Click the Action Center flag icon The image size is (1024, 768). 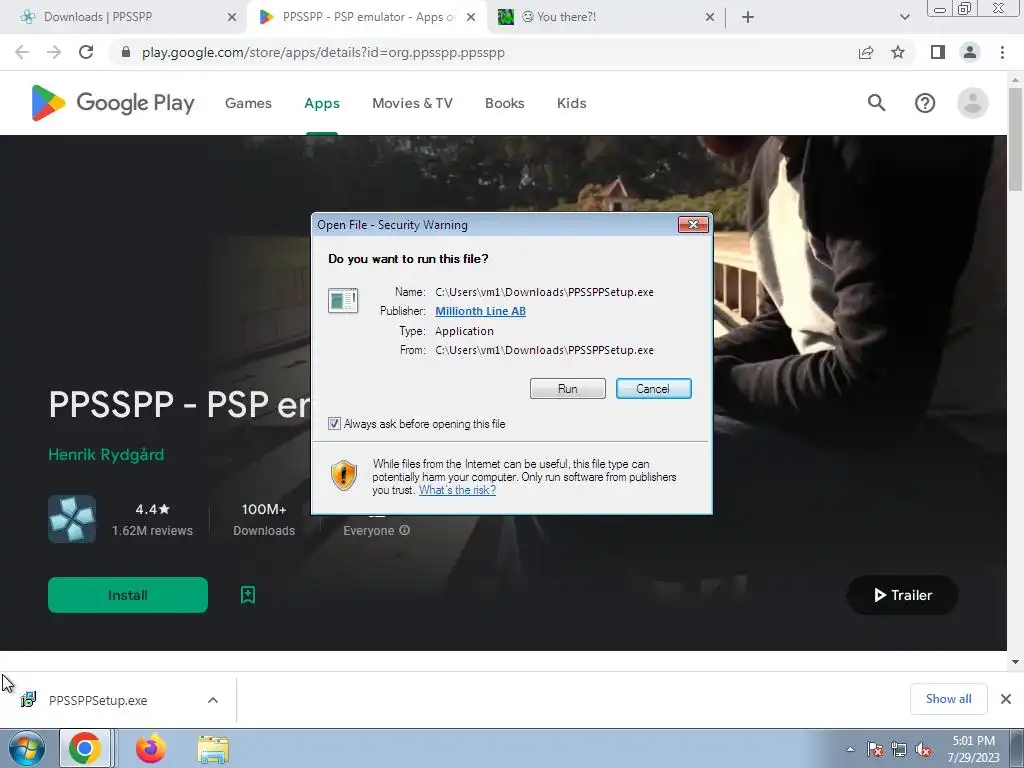874,750
